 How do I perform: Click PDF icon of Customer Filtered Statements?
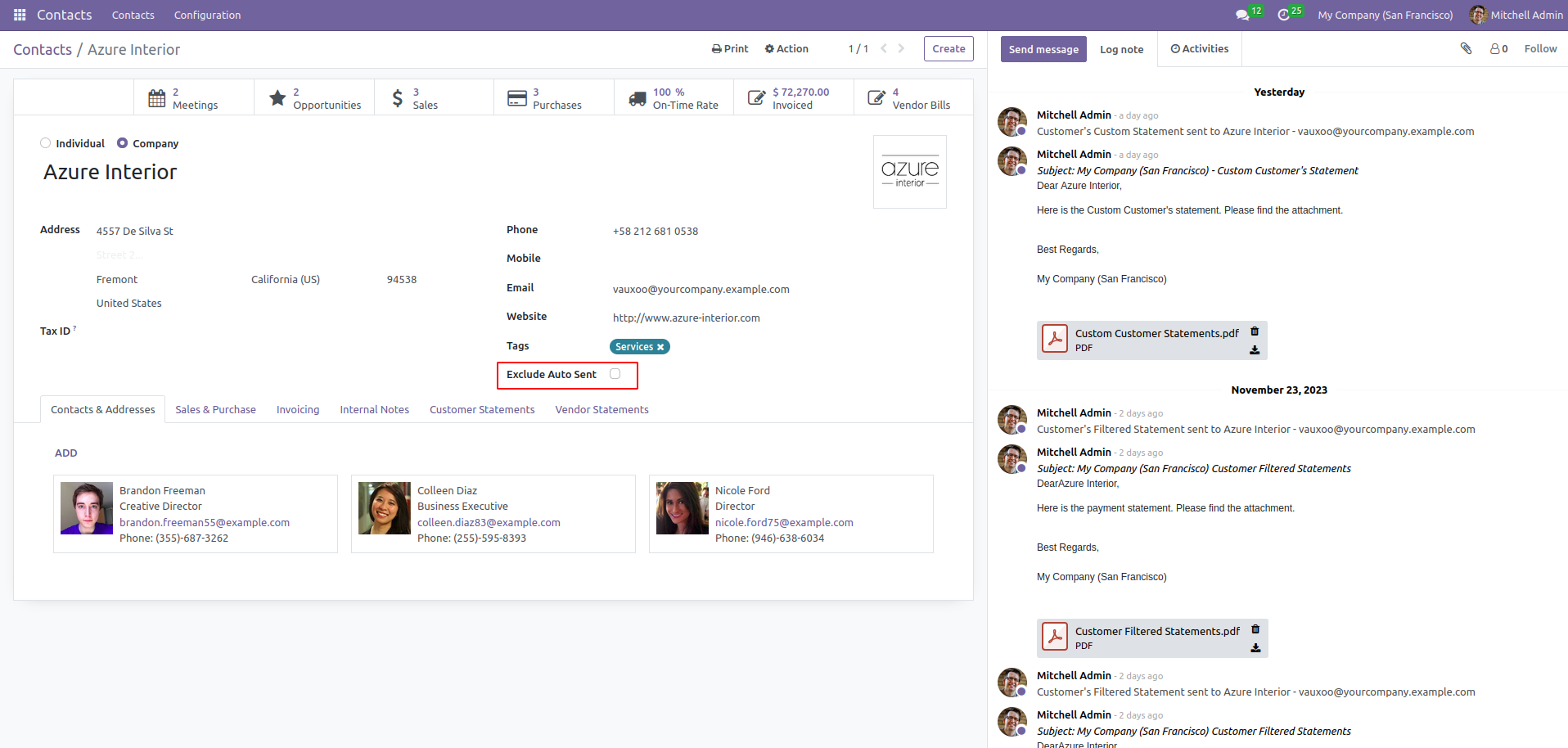1055,637
